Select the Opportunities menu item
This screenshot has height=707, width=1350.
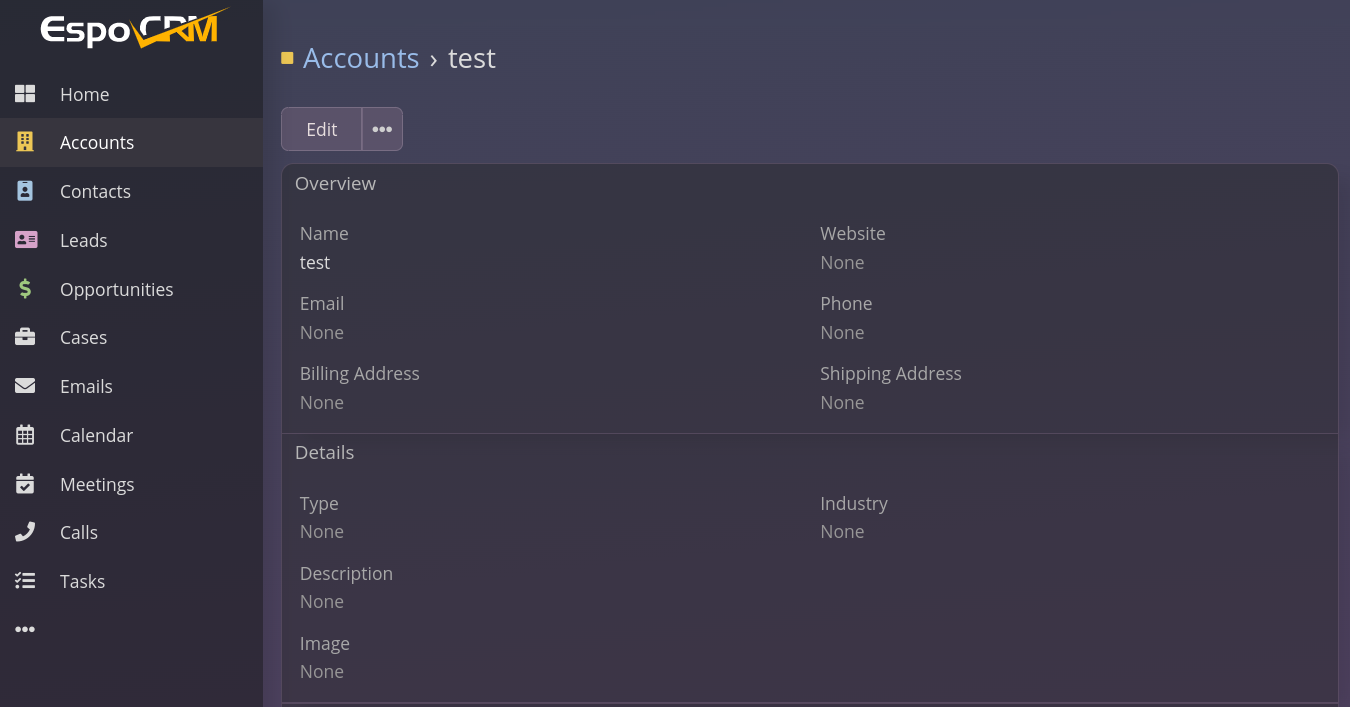tap(116, 289)
